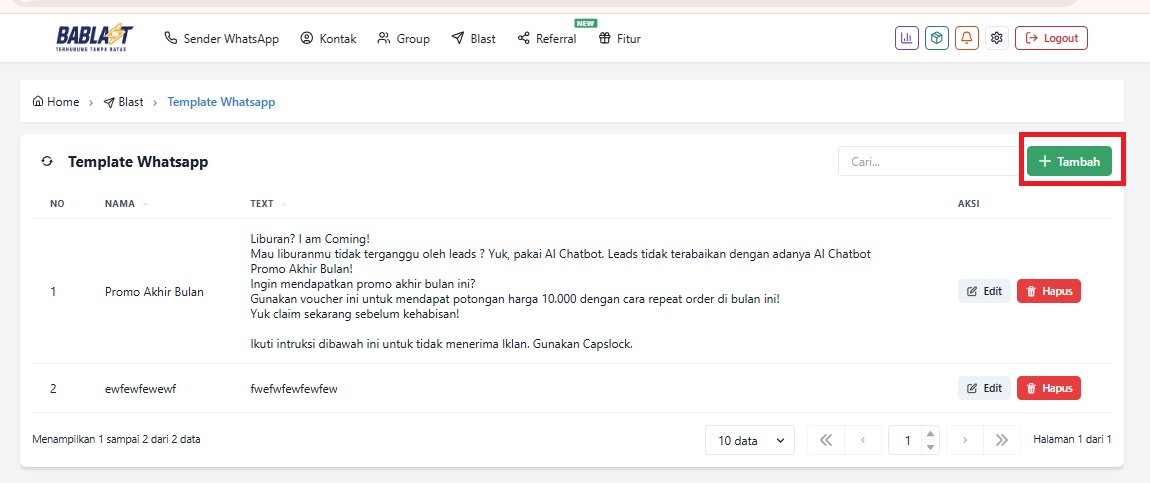Open the 10 data page size dropdown
The width and height of the screenshot is (1150, 483).
[750, 440]
